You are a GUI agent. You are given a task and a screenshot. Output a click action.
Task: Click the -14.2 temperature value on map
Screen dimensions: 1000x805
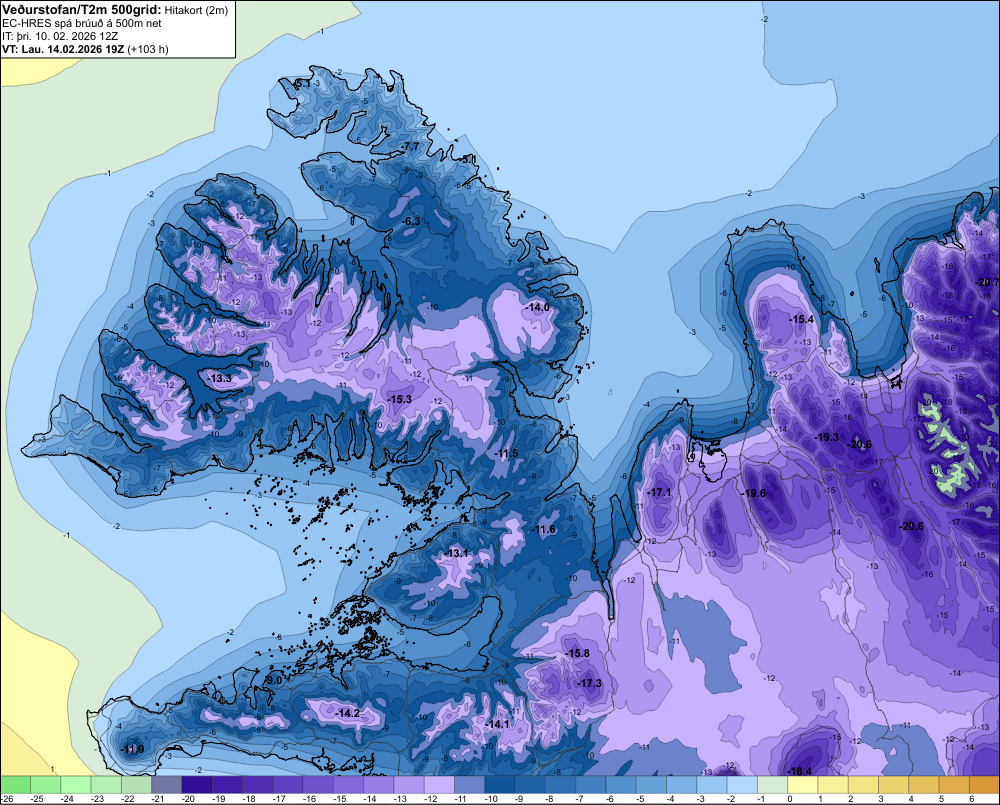(347, 714)
